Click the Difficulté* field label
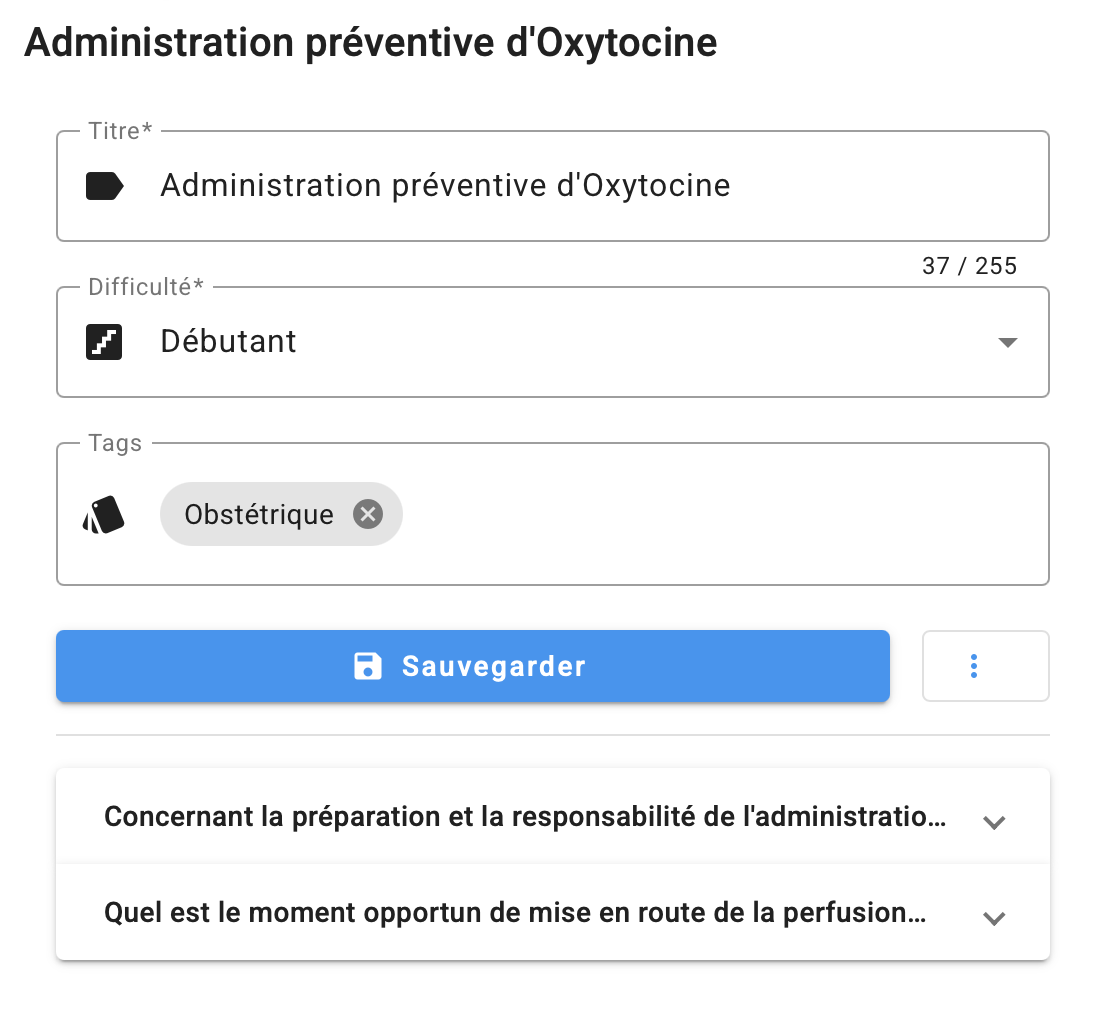 click(146, 287)
